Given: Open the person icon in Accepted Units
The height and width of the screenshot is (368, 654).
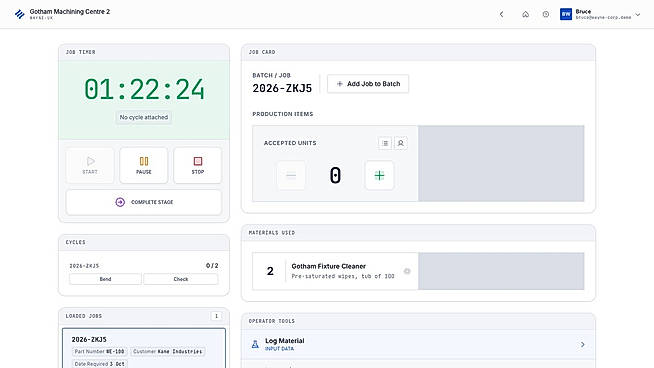Looking at the screenshot, I should coord(401,143).
